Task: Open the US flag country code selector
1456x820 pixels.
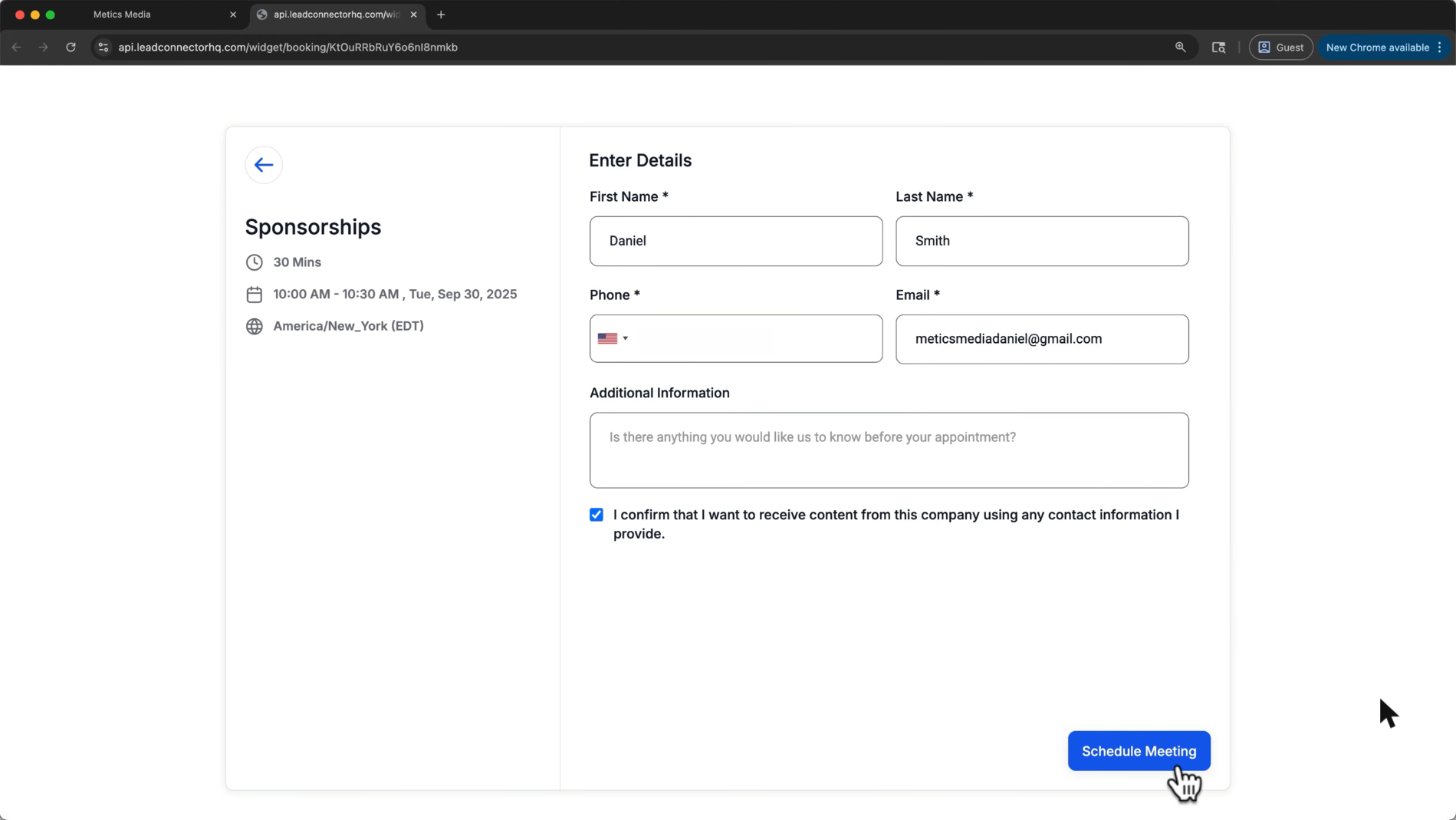Action: click(x=612, y=339)
